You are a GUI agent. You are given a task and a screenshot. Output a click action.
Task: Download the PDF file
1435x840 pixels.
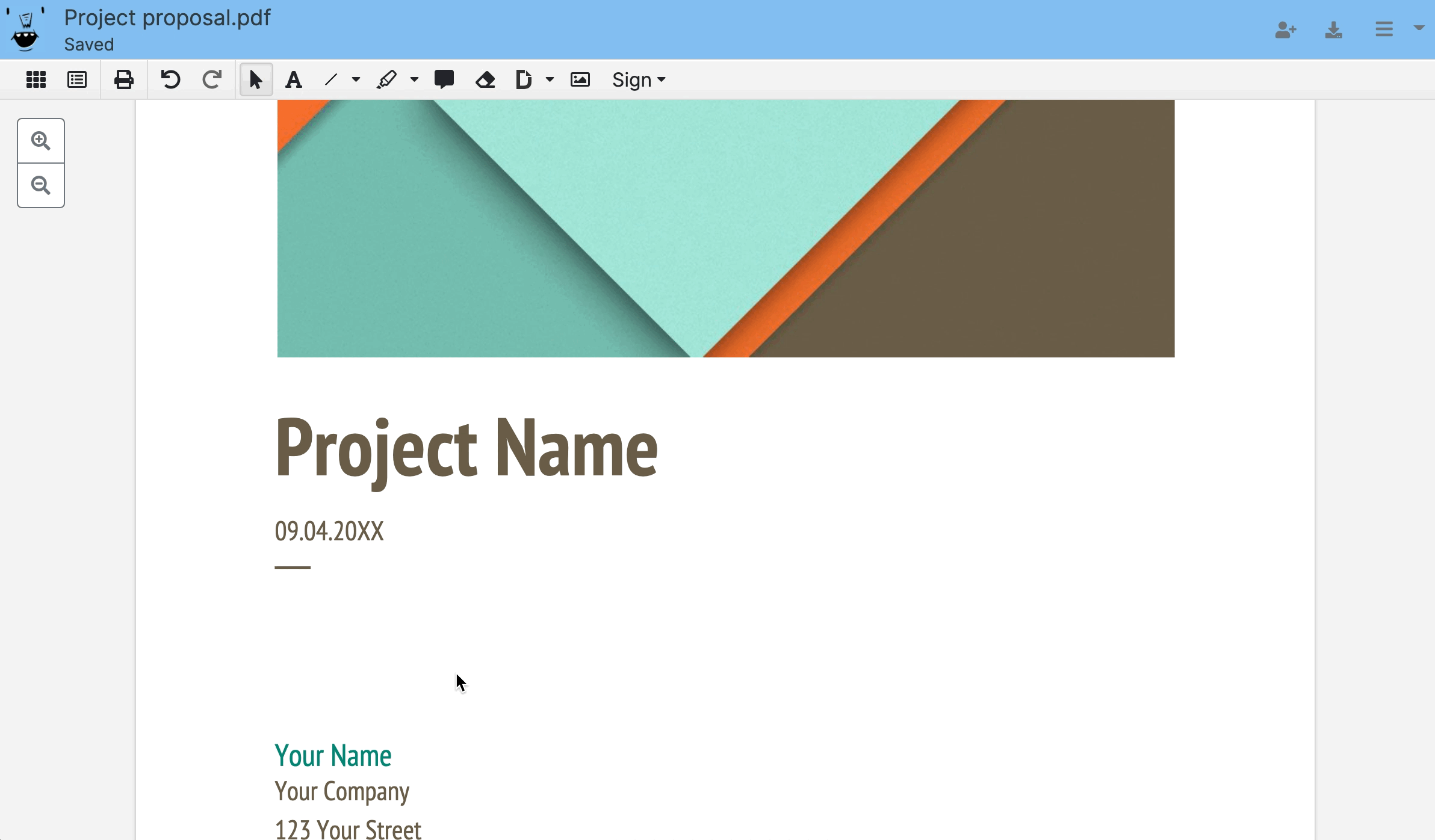(x=1334, y=29)
